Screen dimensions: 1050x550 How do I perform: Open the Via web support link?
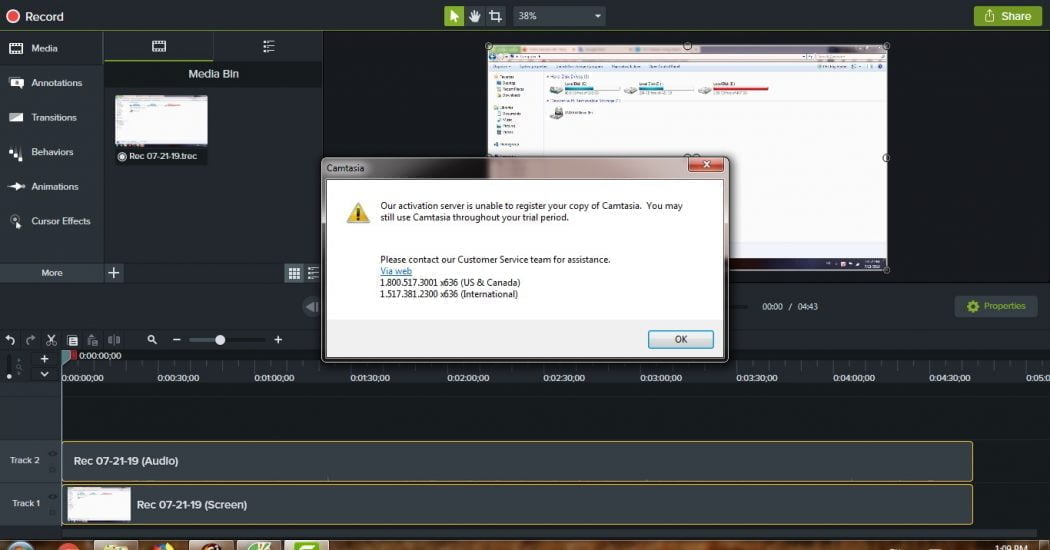[x=396, y=271]
